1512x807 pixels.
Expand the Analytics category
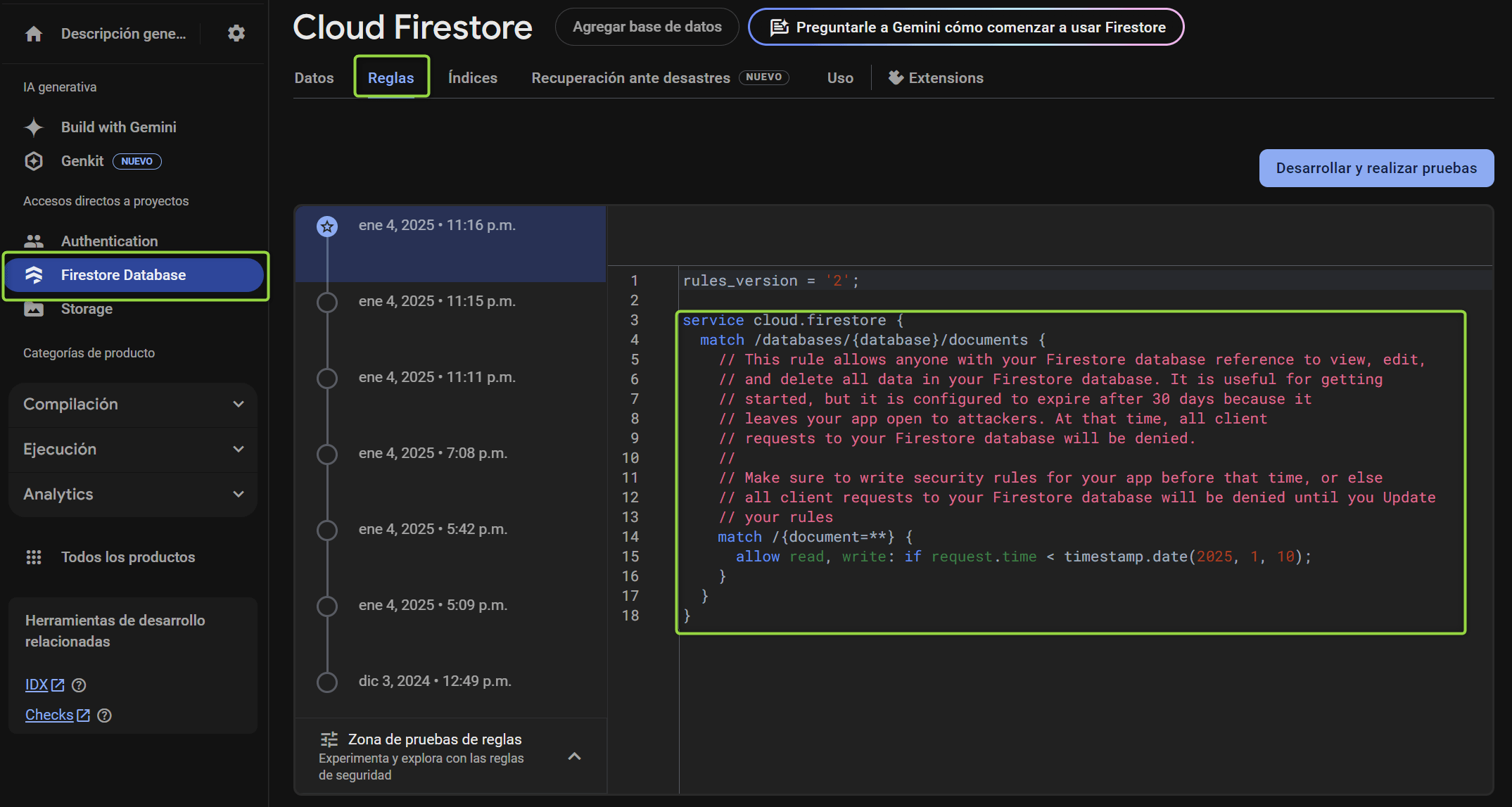[x=132, y=494]
